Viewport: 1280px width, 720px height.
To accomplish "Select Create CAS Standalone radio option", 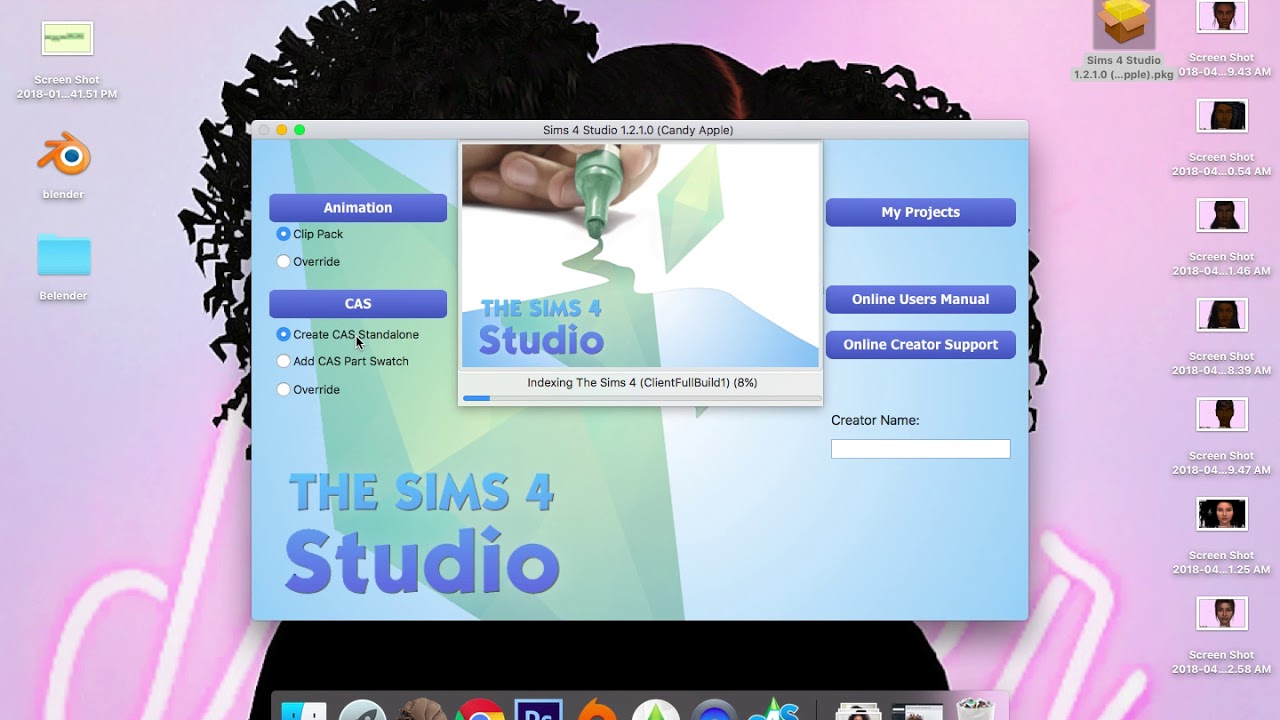I will (x=284, y=334).
